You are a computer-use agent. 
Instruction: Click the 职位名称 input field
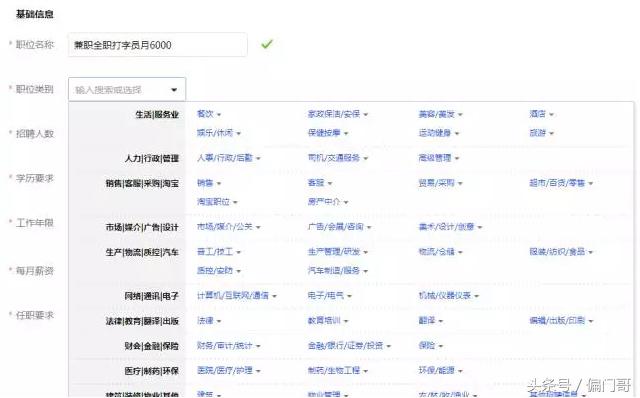click(x=158, y=45)
